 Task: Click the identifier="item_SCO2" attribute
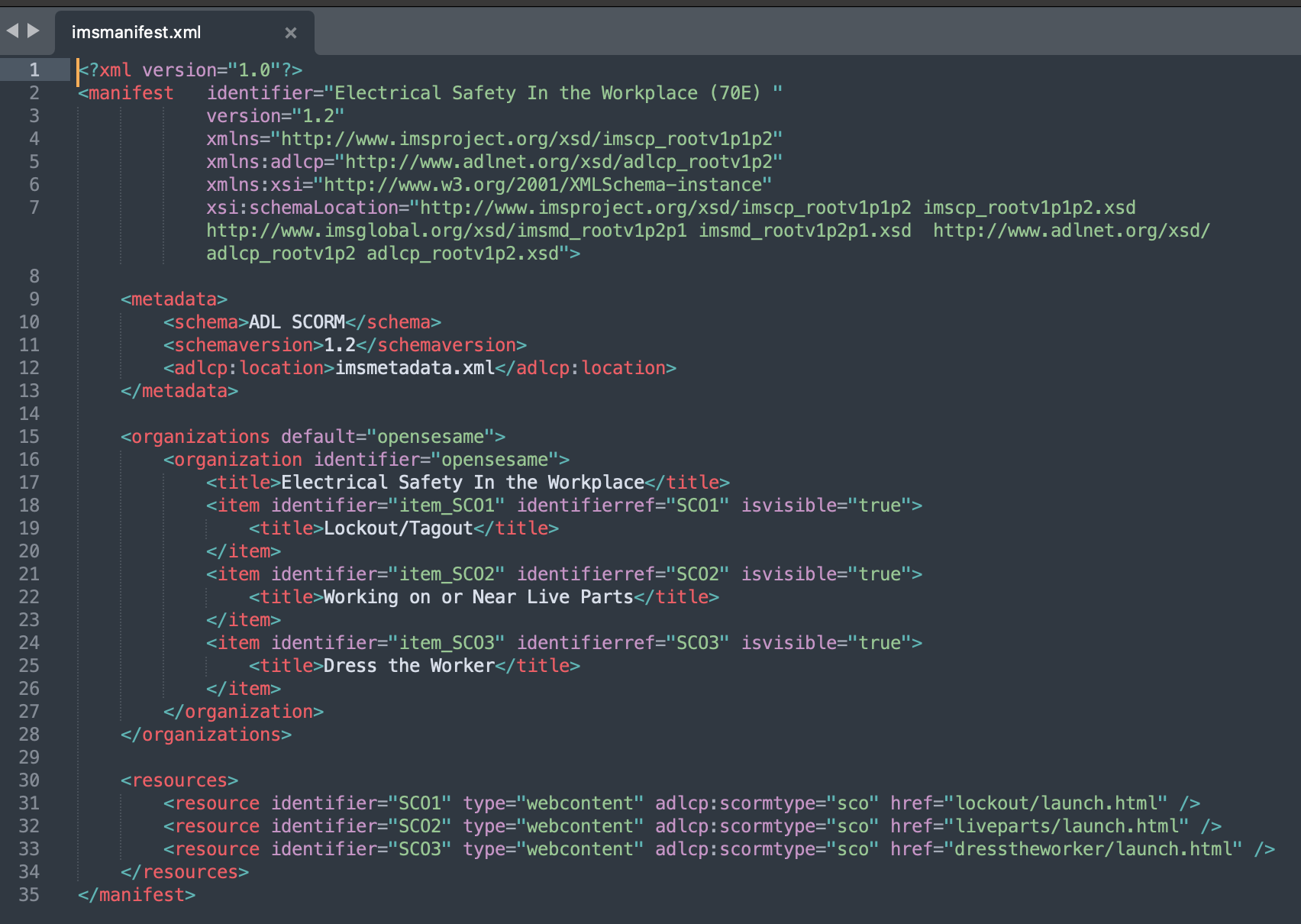click(x=388, y=574)
